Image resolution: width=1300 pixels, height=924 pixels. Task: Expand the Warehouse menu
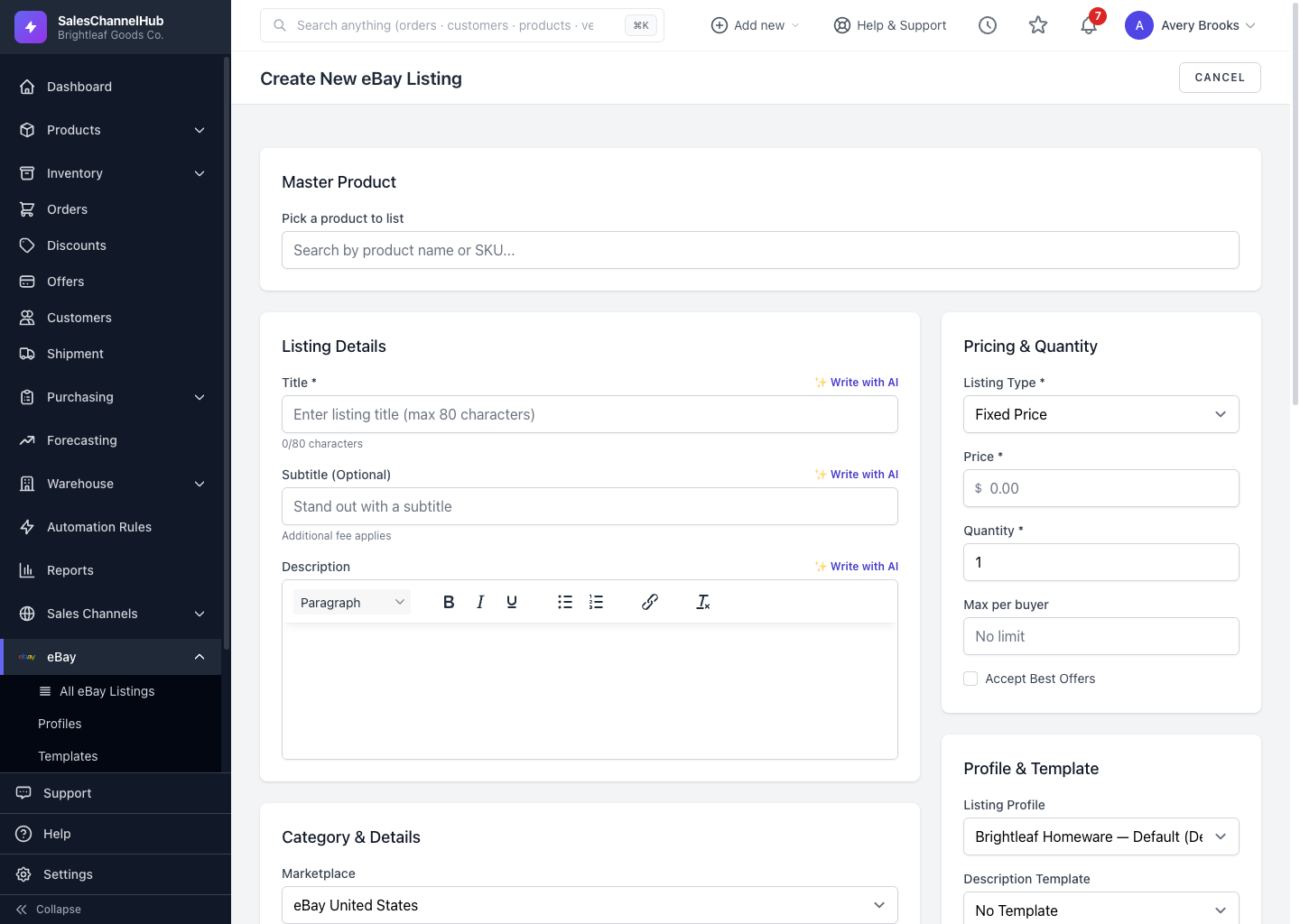[110, 484]
